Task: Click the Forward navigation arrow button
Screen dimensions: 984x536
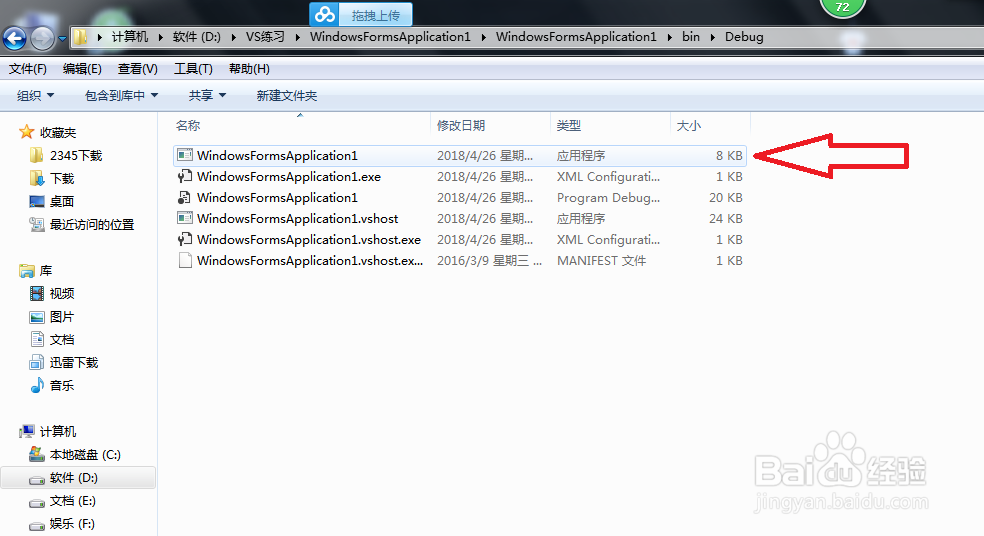Action: click(42, 38)
